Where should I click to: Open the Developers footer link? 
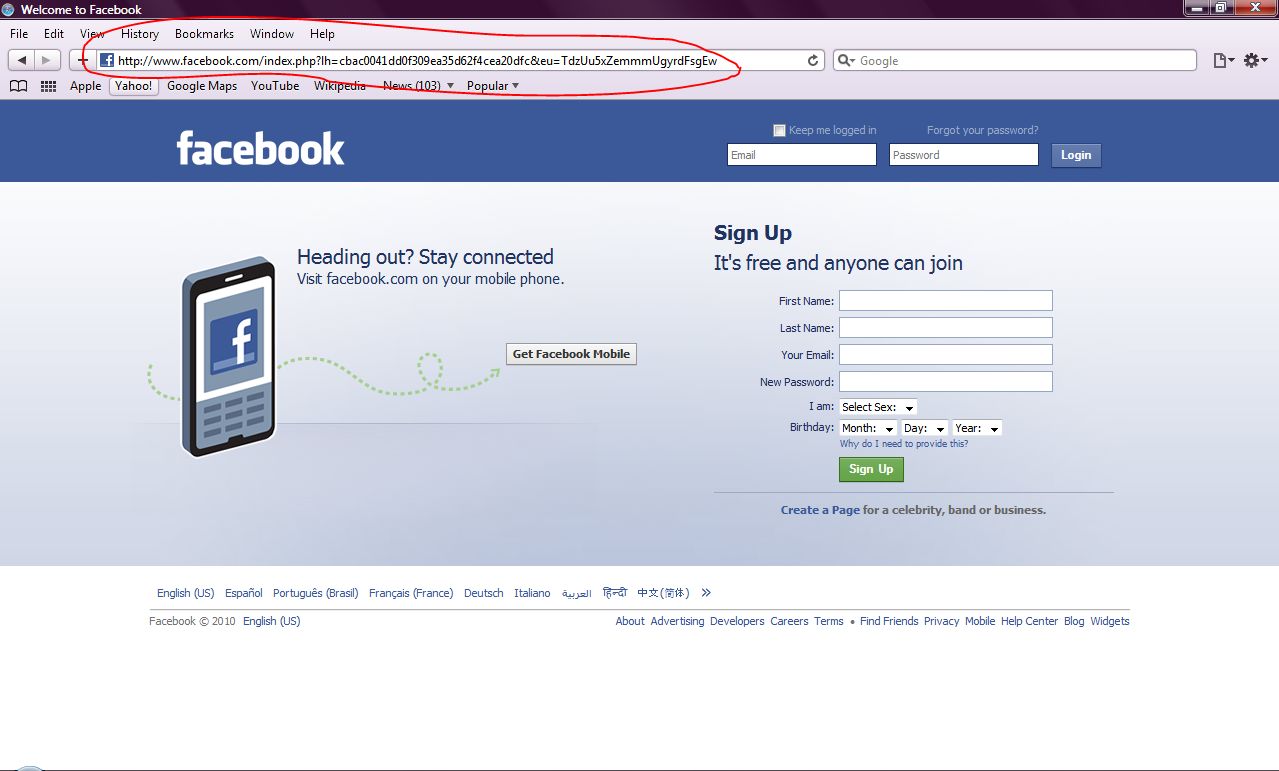tap(737, 621)
